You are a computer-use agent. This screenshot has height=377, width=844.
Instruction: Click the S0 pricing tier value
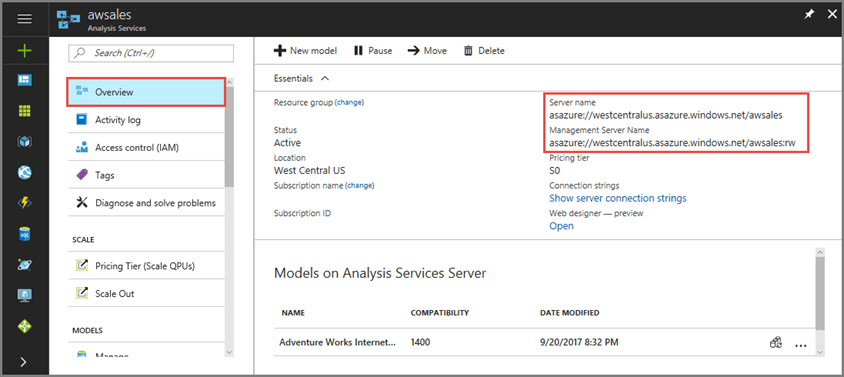pyautogui.click(x=554, y=171)
